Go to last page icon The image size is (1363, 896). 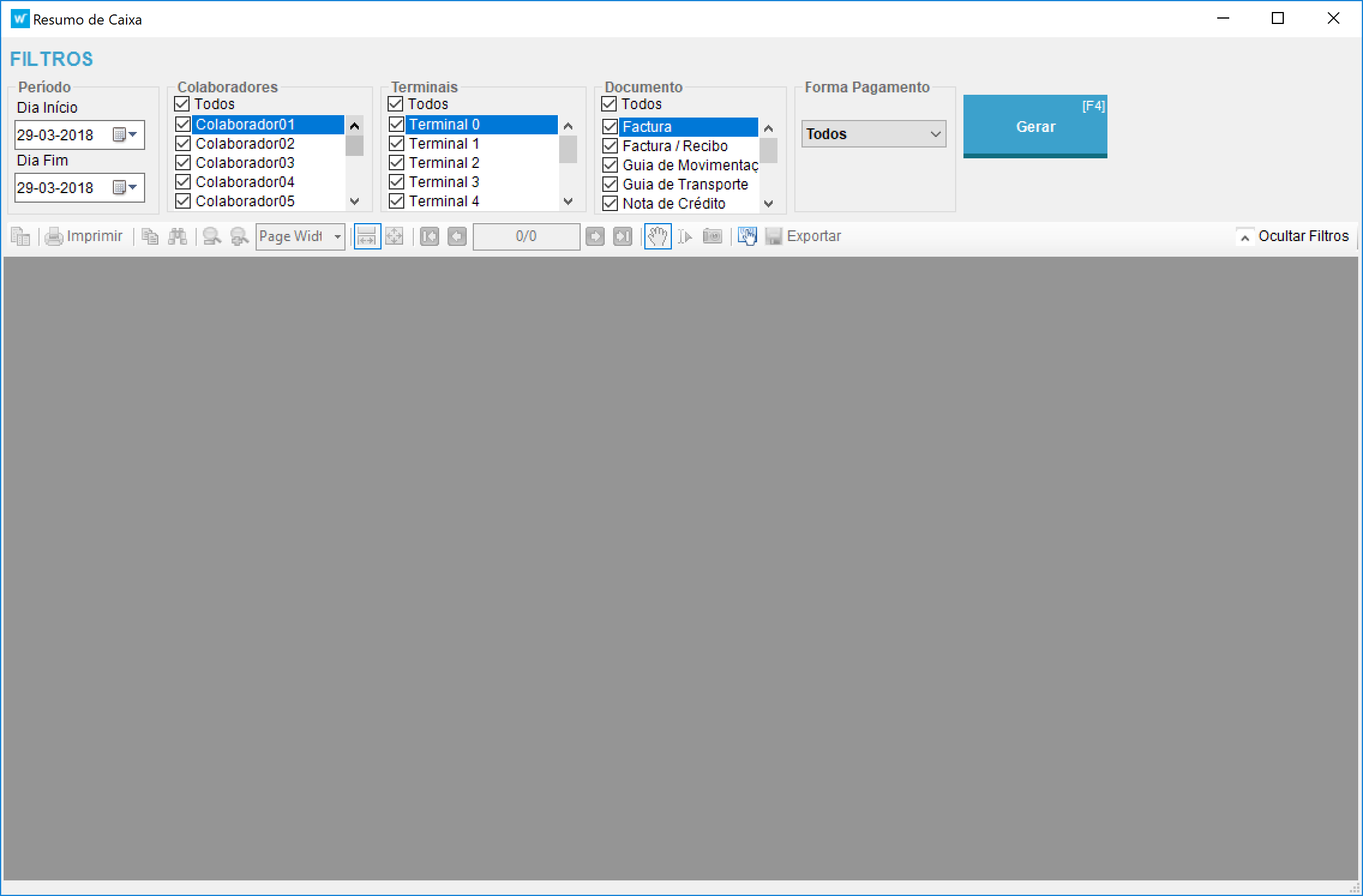(x=623, y=237)
